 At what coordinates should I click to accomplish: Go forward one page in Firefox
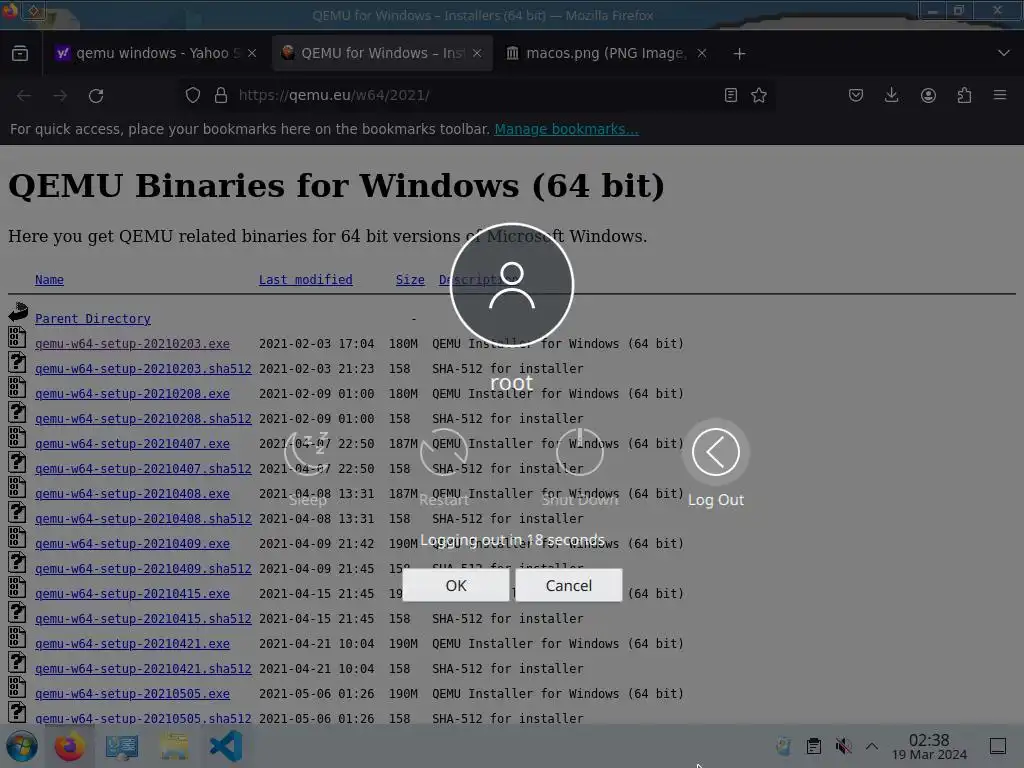tap(60, 95)
